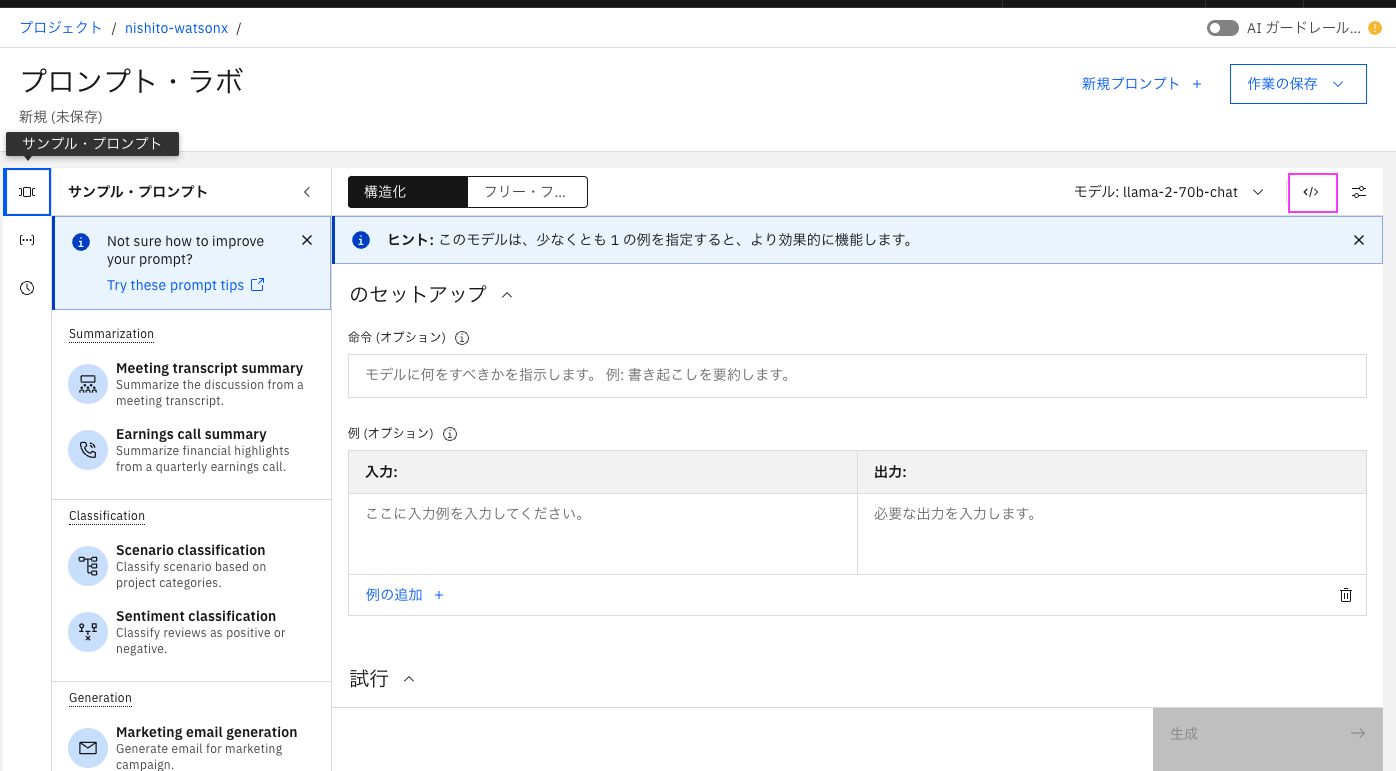Click the 出力 example output cell
This screenshot has width=1396, height=771.
[x=1112, y=534]
